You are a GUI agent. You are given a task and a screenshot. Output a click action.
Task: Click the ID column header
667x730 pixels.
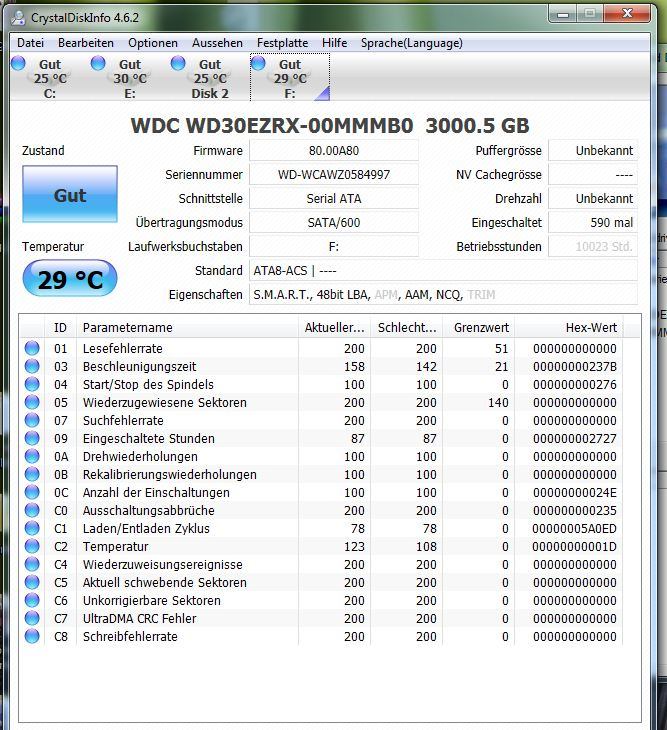click(x=61, y=328)
